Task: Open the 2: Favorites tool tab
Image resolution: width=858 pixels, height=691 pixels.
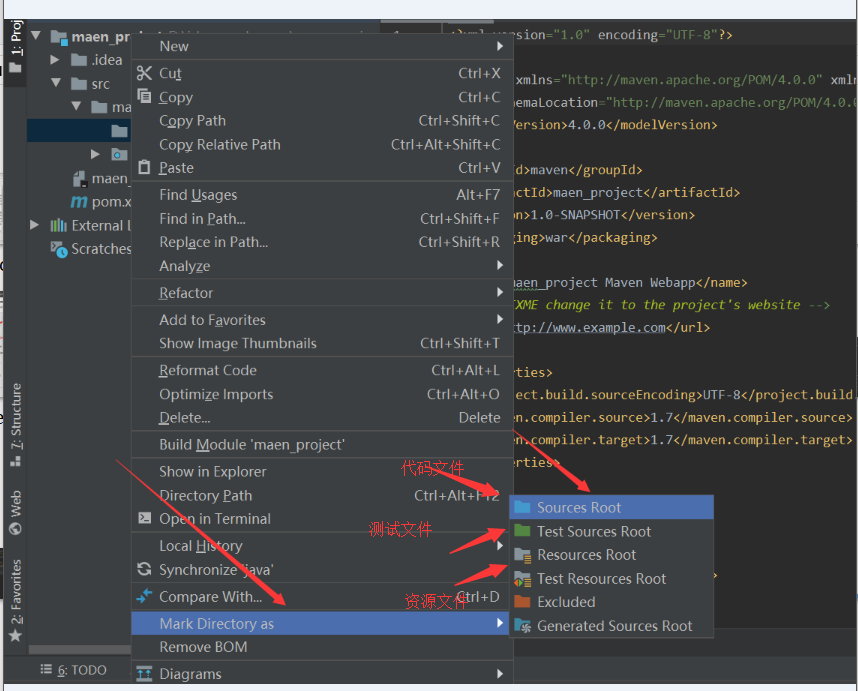Action: point(15,600)
